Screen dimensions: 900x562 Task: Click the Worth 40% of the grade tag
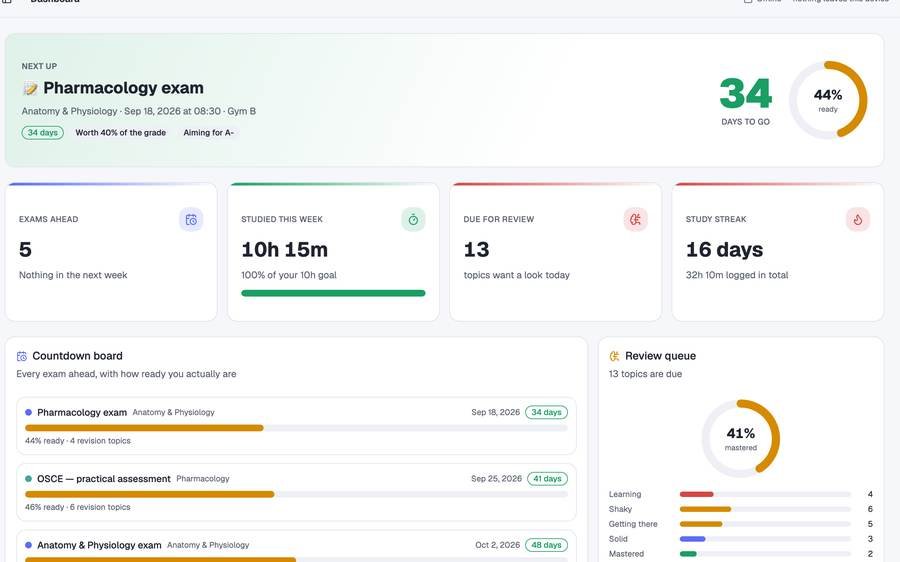(x=121, y=133)
